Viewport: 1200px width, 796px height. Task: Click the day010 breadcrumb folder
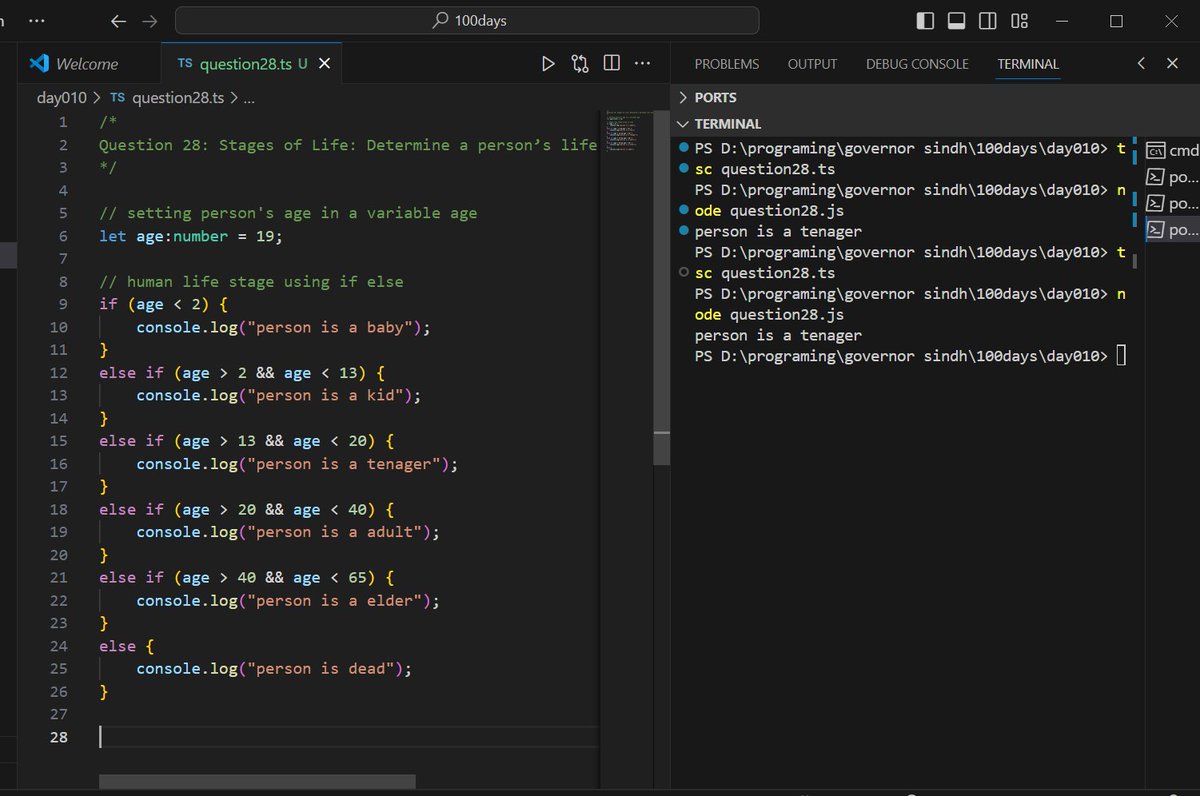61,98
